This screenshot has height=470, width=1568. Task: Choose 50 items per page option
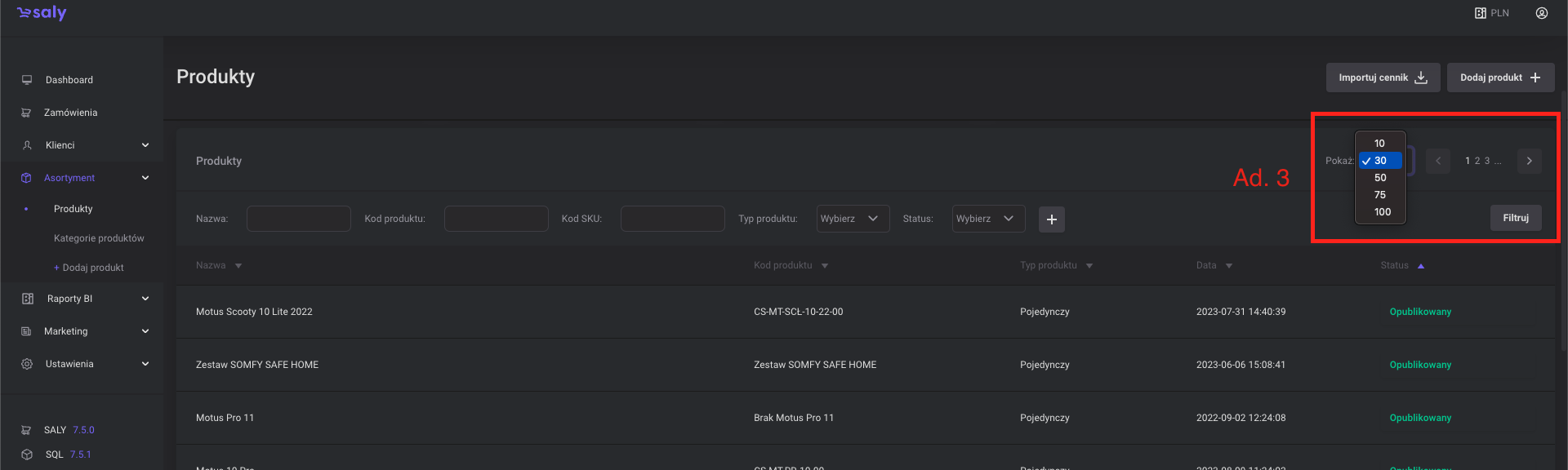click(x=1380, y=178)
